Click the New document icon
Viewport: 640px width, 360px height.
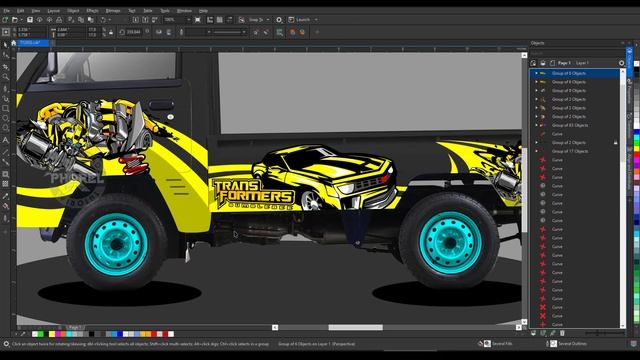coord(5,20)
